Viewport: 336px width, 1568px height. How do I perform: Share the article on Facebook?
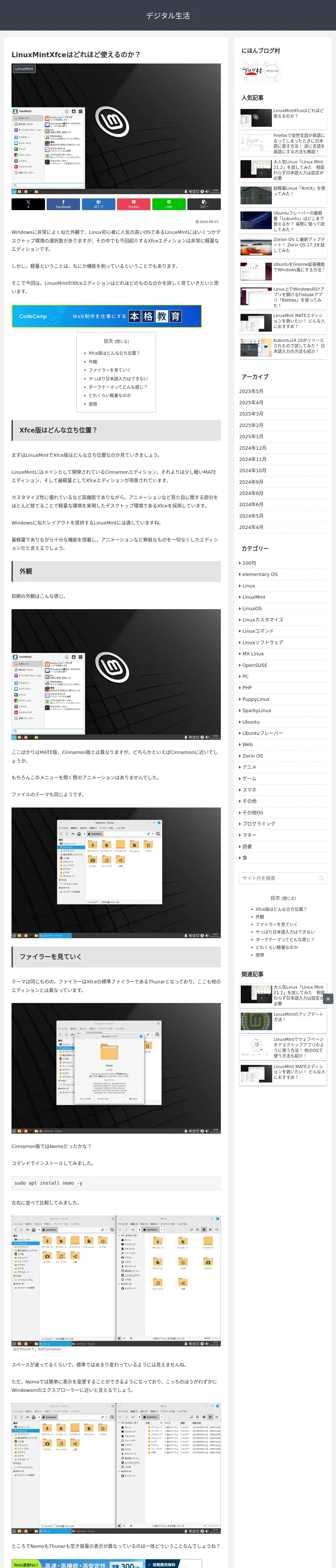pos(63,204)
